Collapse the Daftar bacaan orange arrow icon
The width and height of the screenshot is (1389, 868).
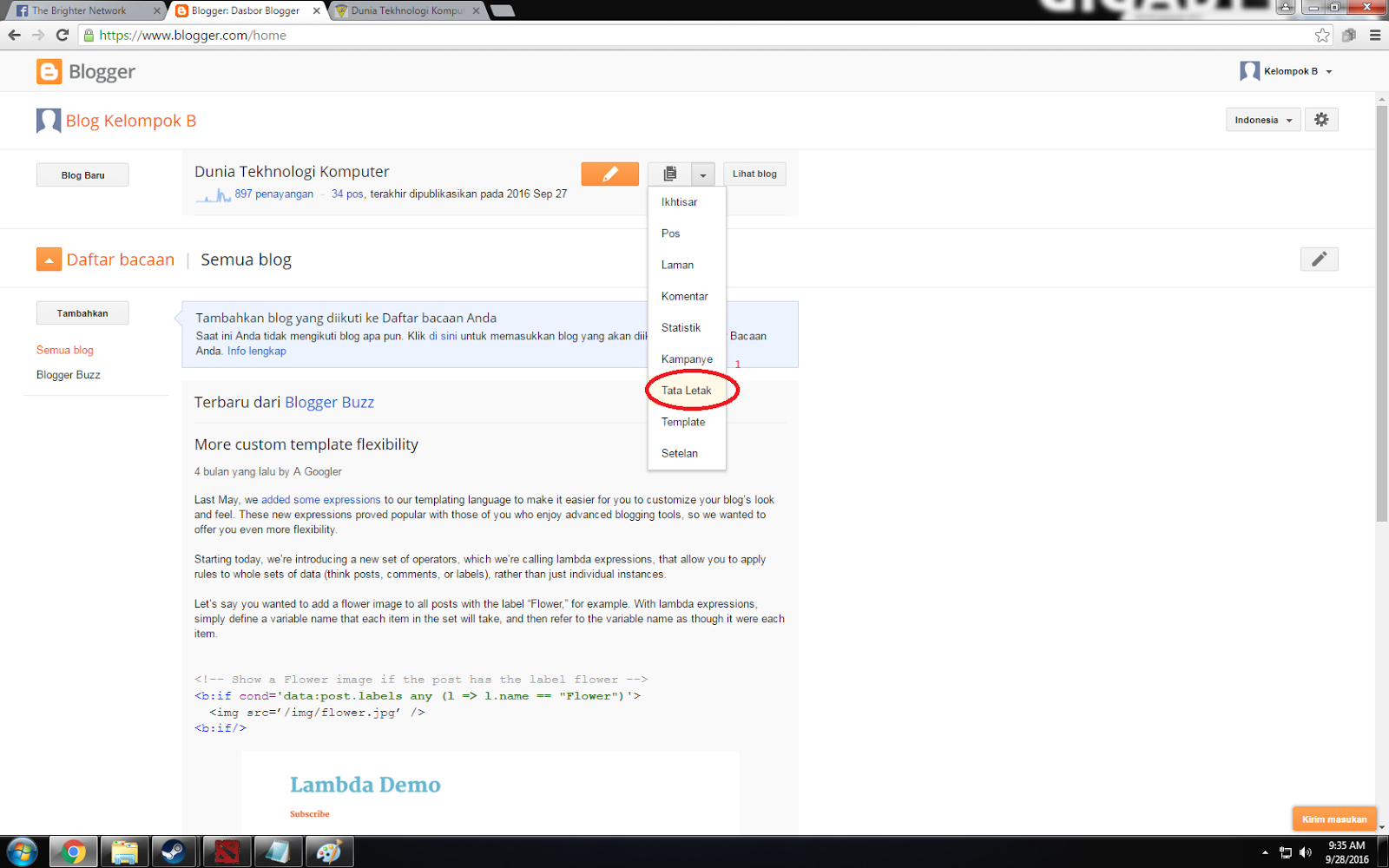[49, 260]
